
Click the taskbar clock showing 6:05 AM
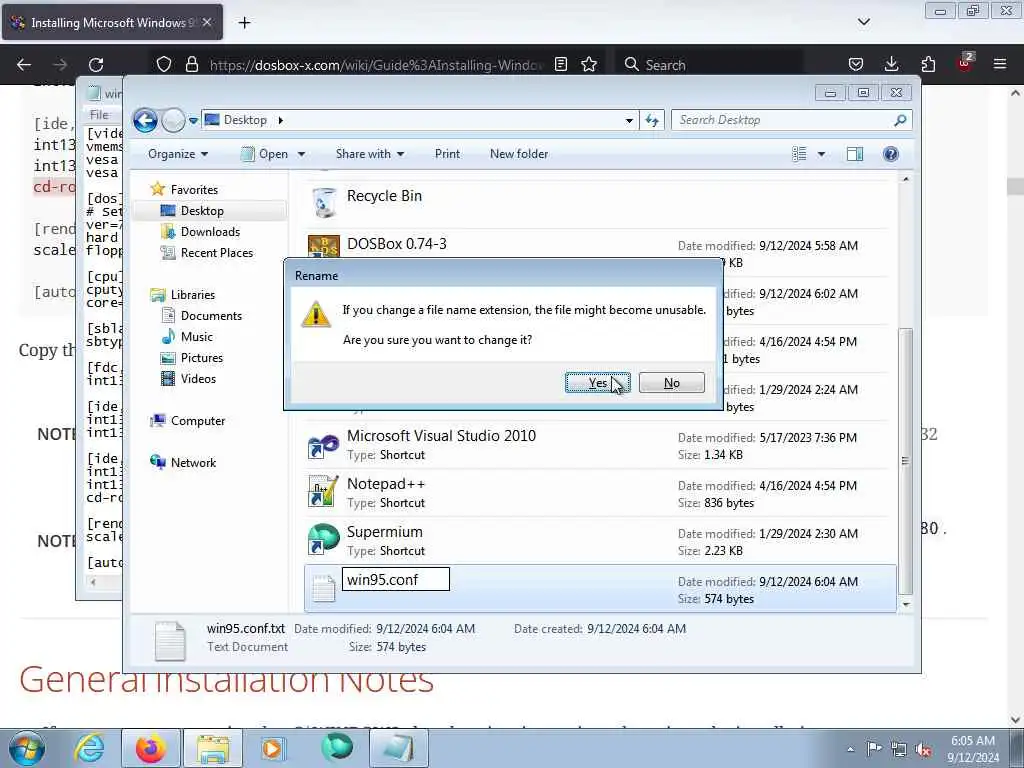(x=972, y=749)
